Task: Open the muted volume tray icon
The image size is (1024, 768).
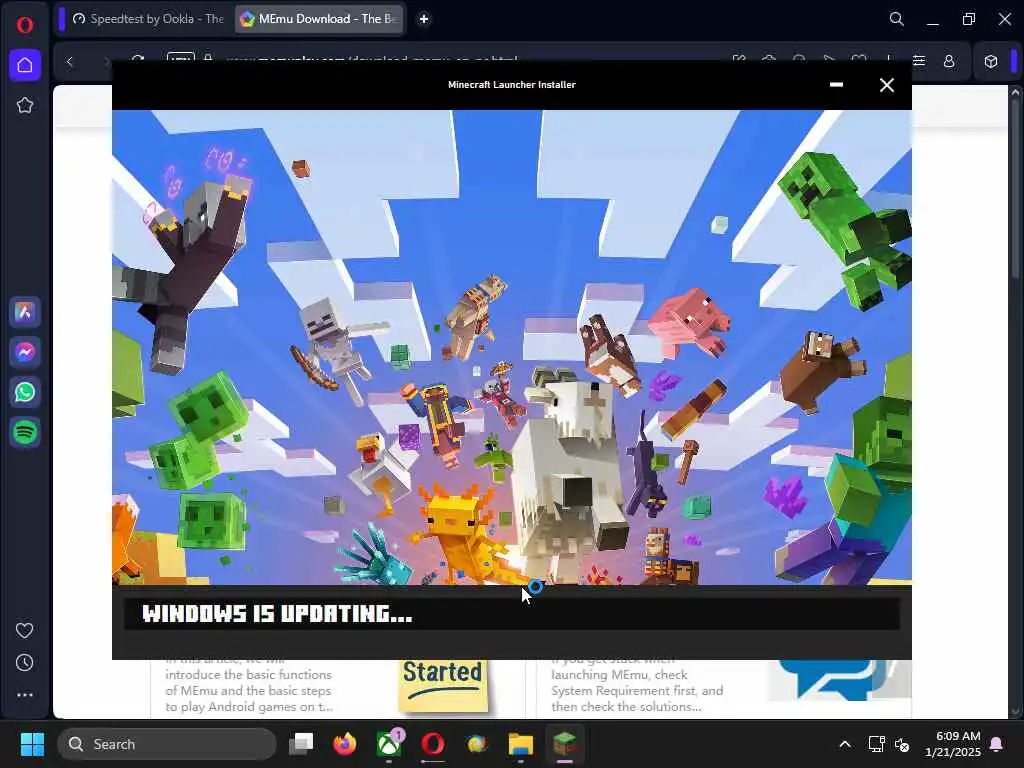Action: [x=903, y=744]
